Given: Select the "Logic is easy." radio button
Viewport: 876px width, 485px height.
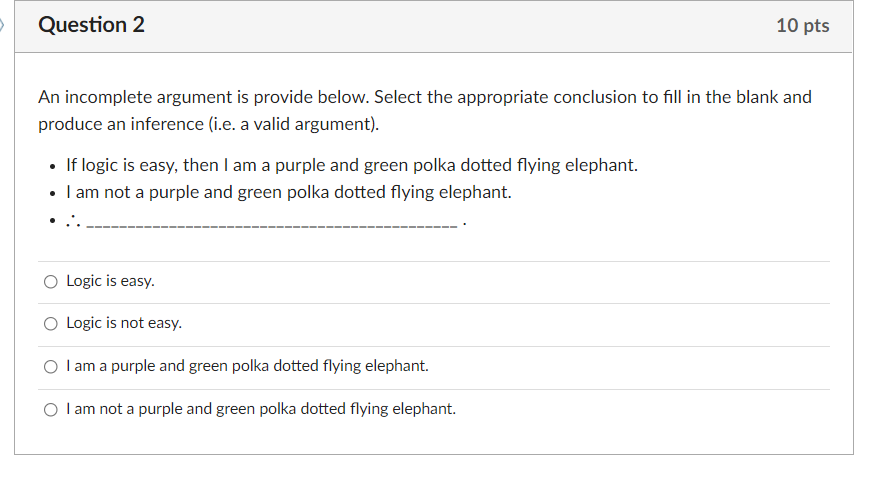Looking at the screenshot, I should pos(50,282).
